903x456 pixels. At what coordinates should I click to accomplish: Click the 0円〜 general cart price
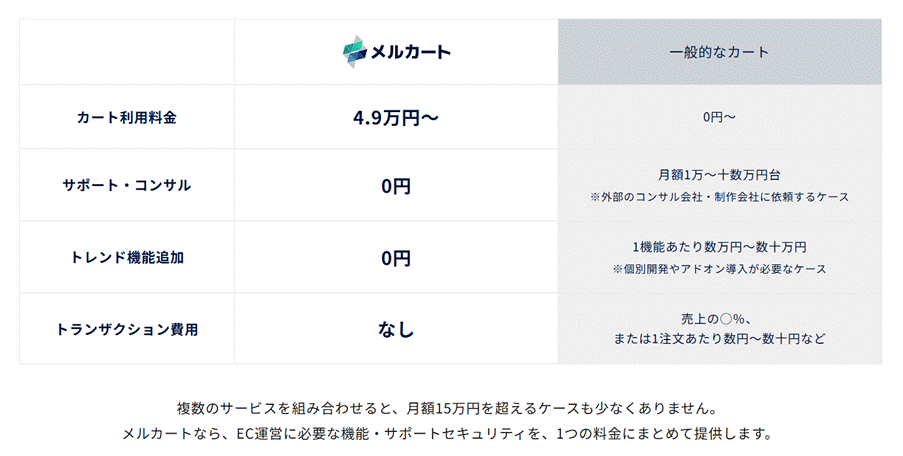(719, 117)
